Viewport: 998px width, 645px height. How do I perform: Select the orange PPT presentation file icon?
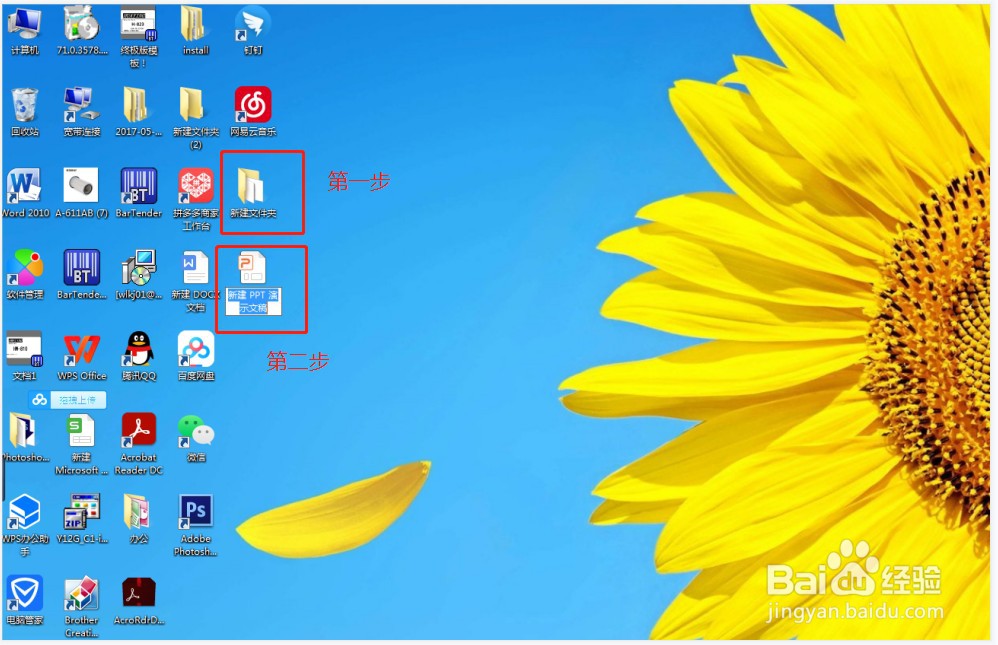coord(253,267)
